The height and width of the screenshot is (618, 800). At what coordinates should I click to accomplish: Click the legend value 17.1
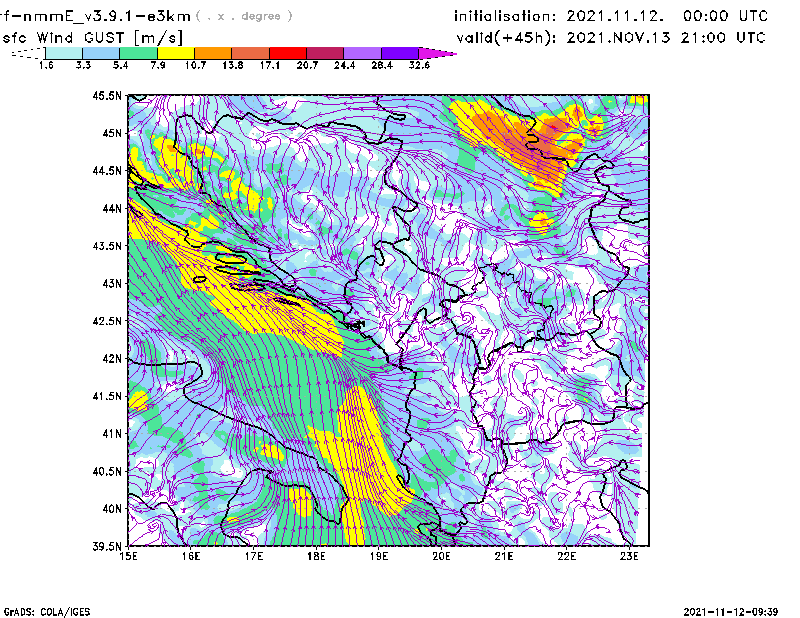pos(269,65)
